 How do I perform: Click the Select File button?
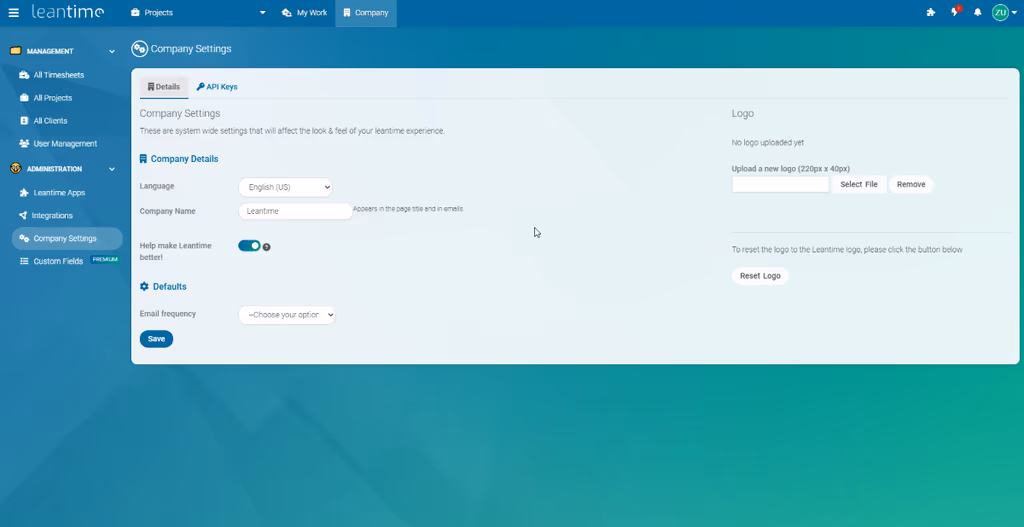[859, 184]
